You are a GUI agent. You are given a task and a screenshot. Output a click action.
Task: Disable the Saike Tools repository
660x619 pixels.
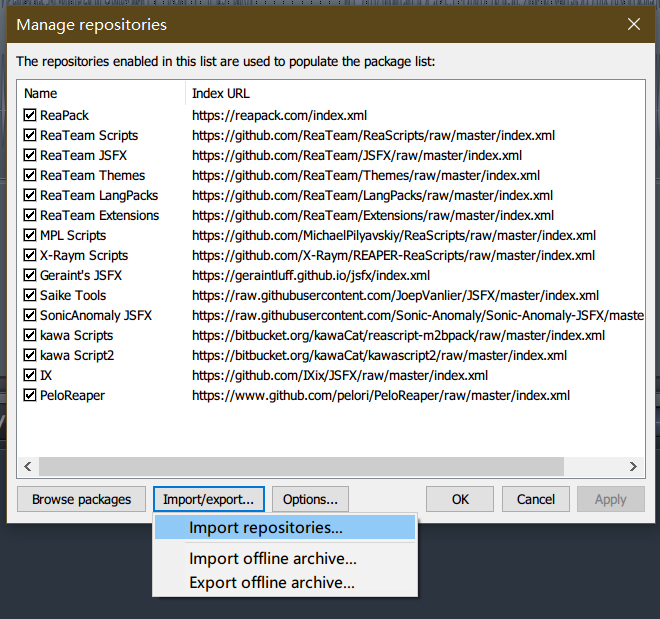pos(30,296)
